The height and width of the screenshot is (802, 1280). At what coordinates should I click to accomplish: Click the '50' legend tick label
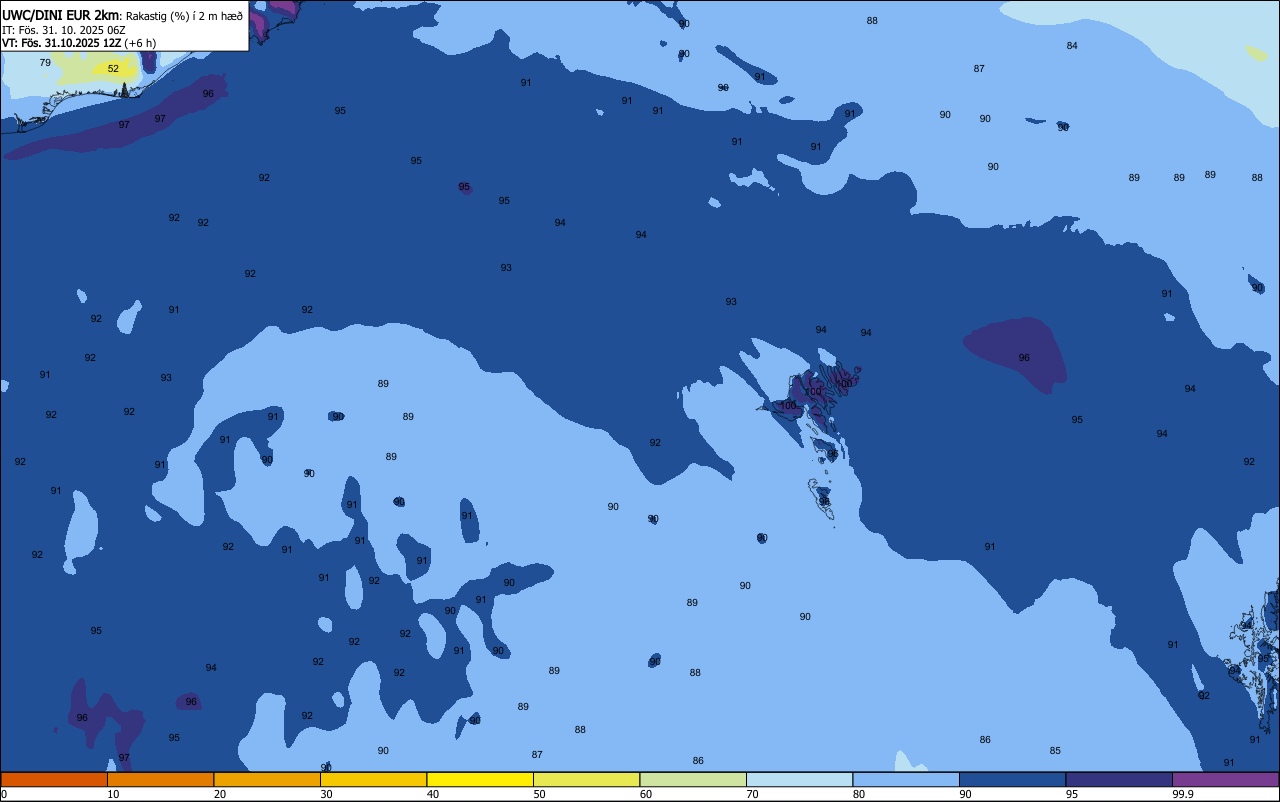(539, 794)
